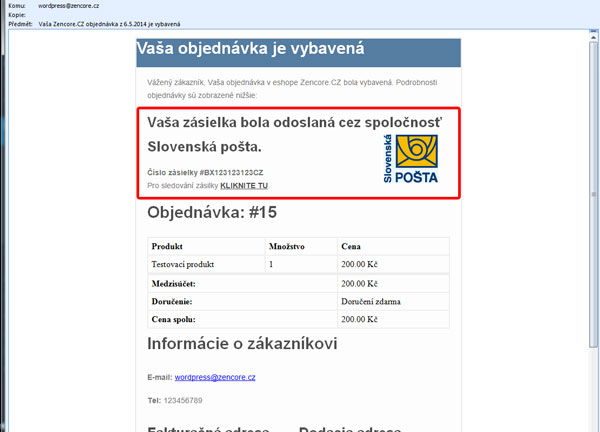600x432 pixels.
Task: Click the Kopie field label
Action: click(17, 15)
